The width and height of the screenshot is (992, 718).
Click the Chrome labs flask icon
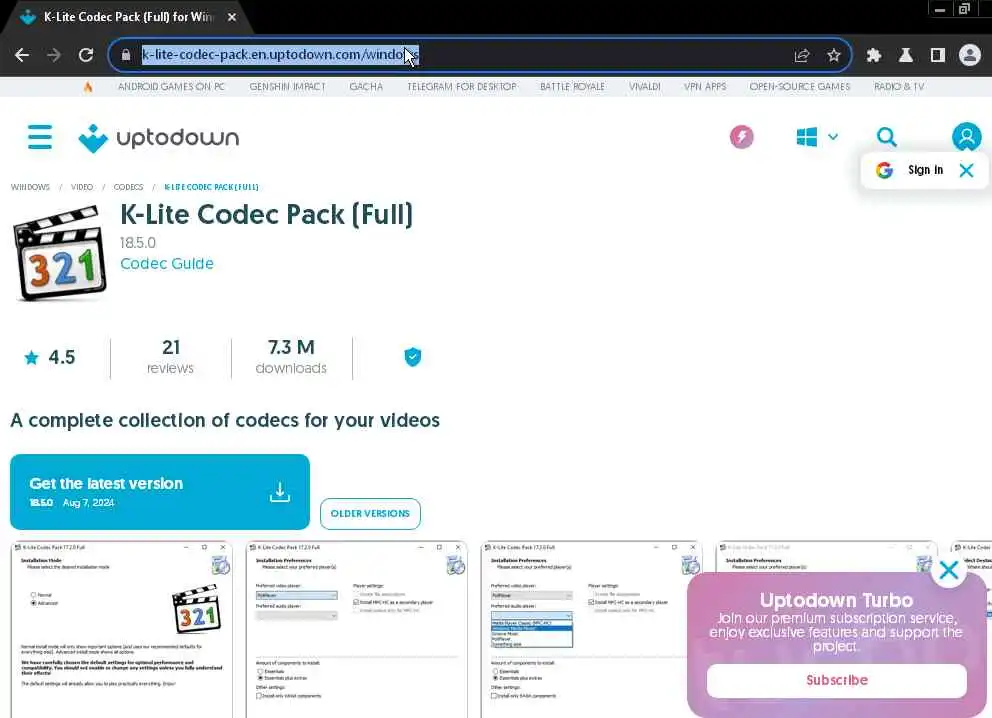pos(906,55)
